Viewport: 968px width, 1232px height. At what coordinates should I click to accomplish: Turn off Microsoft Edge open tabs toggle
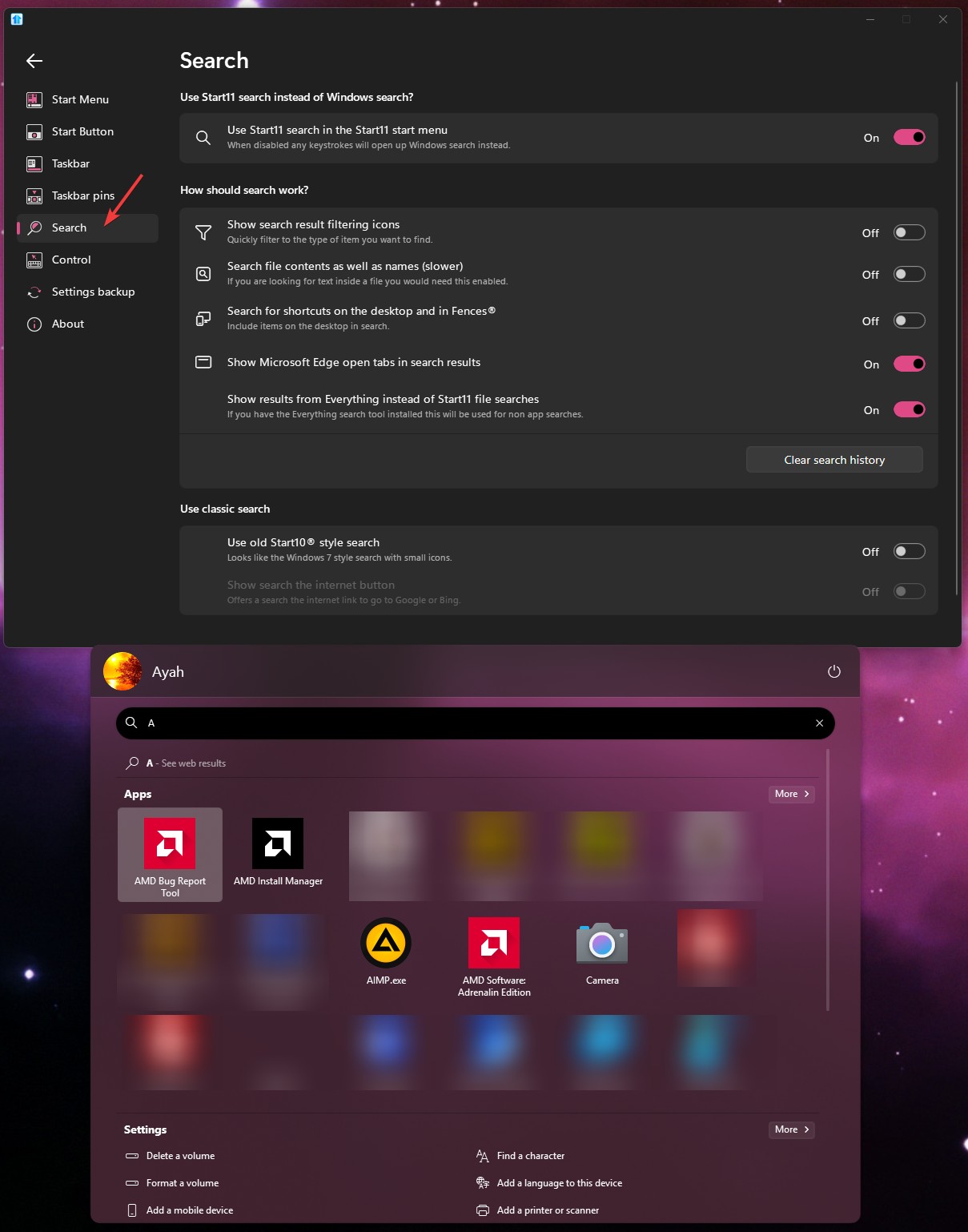point(909,364)
